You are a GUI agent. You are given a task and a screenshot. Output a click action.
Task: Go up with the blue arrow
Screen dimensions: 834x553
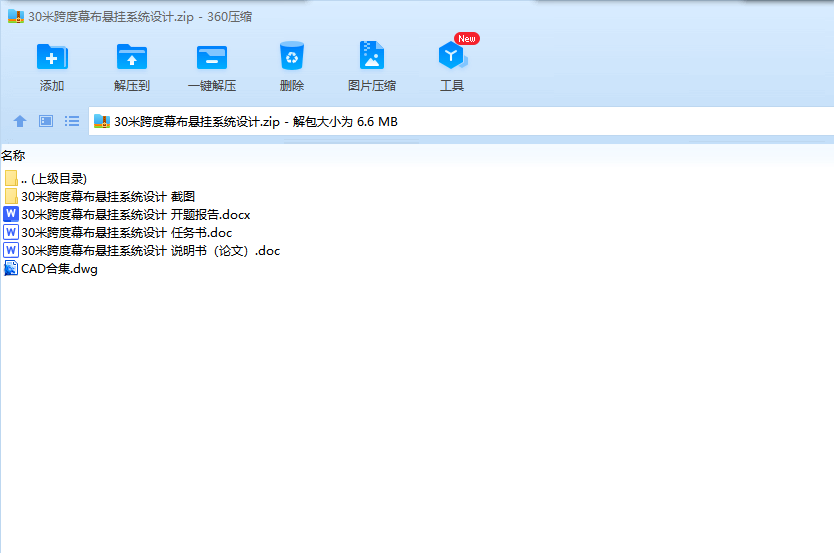coord(20,121)
